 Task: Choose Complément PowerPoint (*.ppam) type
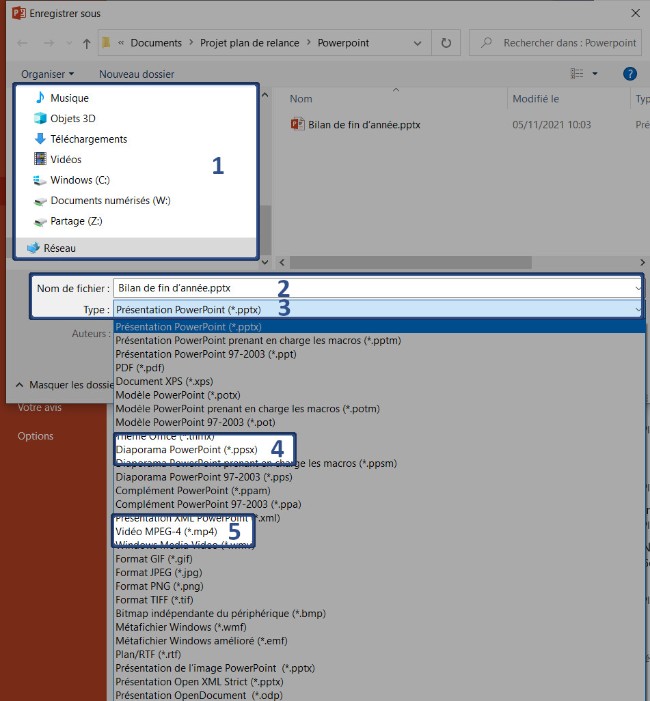[193, 491]
